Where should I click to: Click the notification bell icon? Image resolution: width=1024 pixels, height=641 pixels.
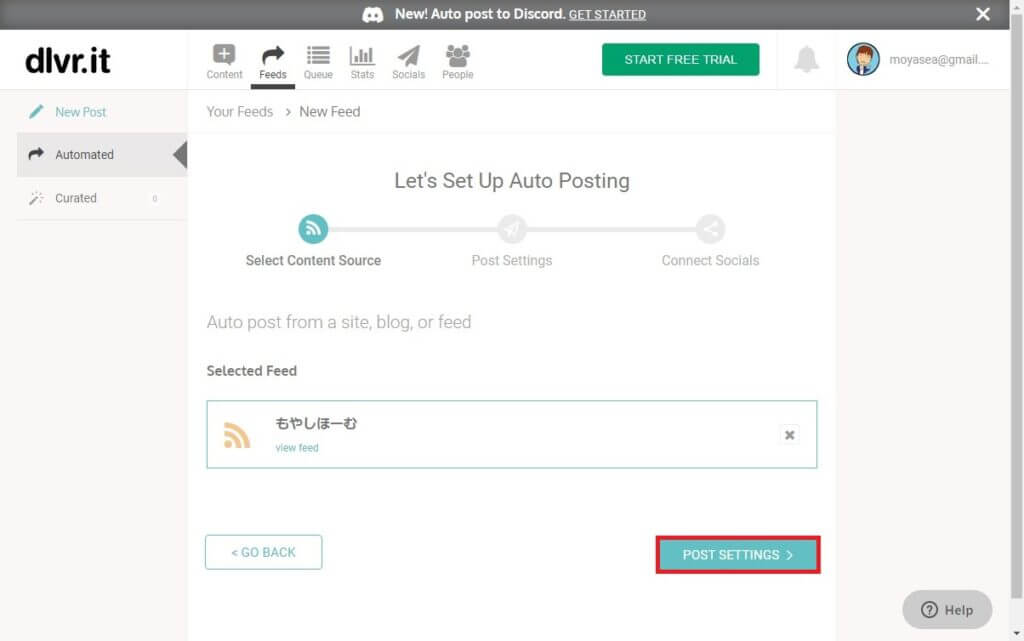[x=805, y=60]
